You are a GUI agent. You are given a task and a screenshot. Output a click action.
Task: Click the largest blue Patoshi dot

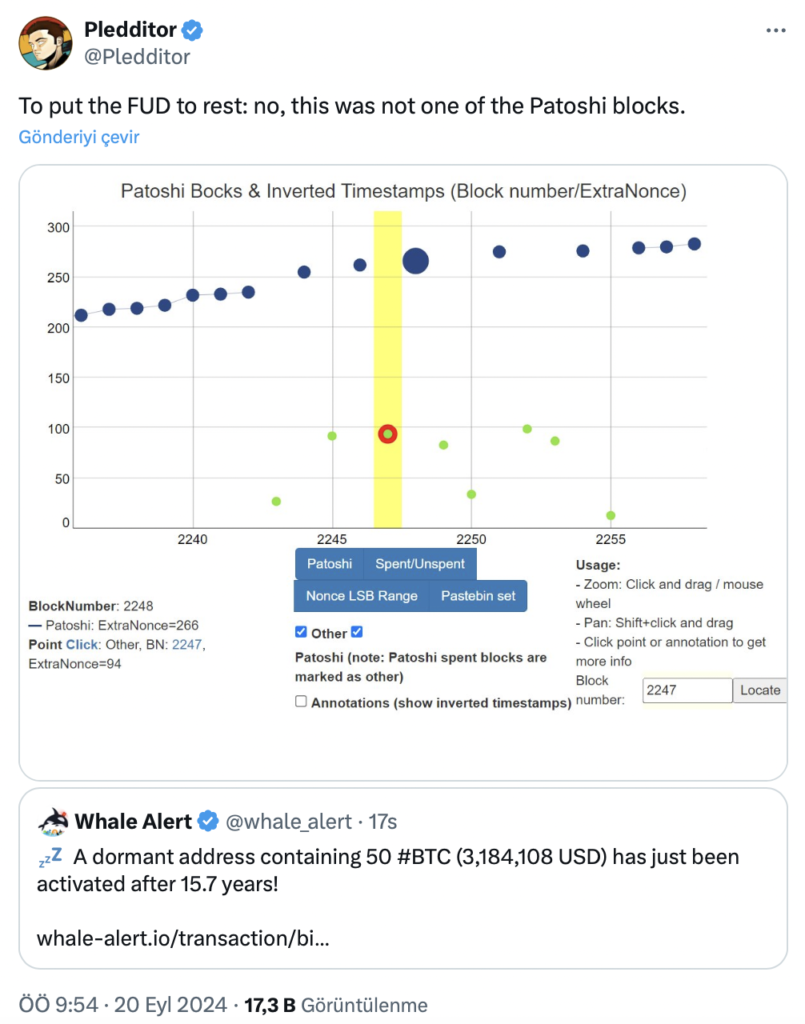pyautogui.click(x=416, y=262)
